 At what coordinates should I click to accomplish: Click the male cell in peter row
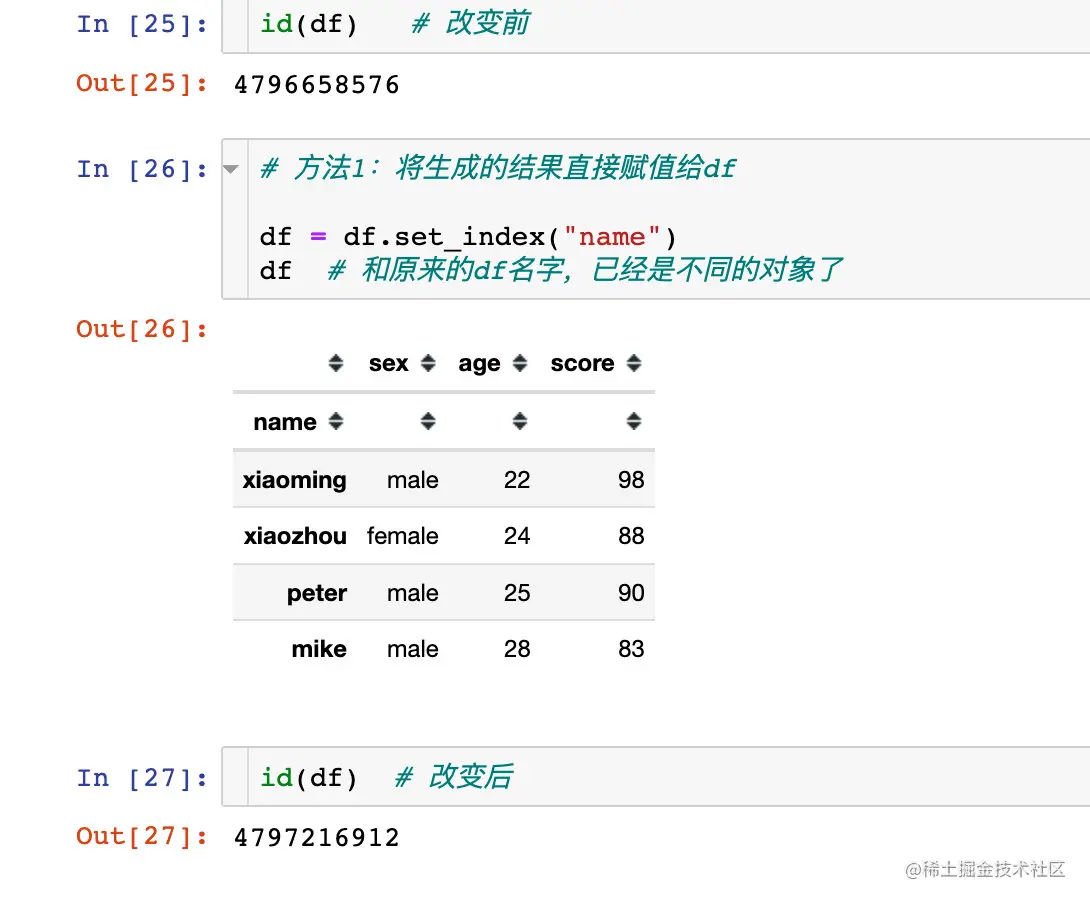[x=413, y=593]
